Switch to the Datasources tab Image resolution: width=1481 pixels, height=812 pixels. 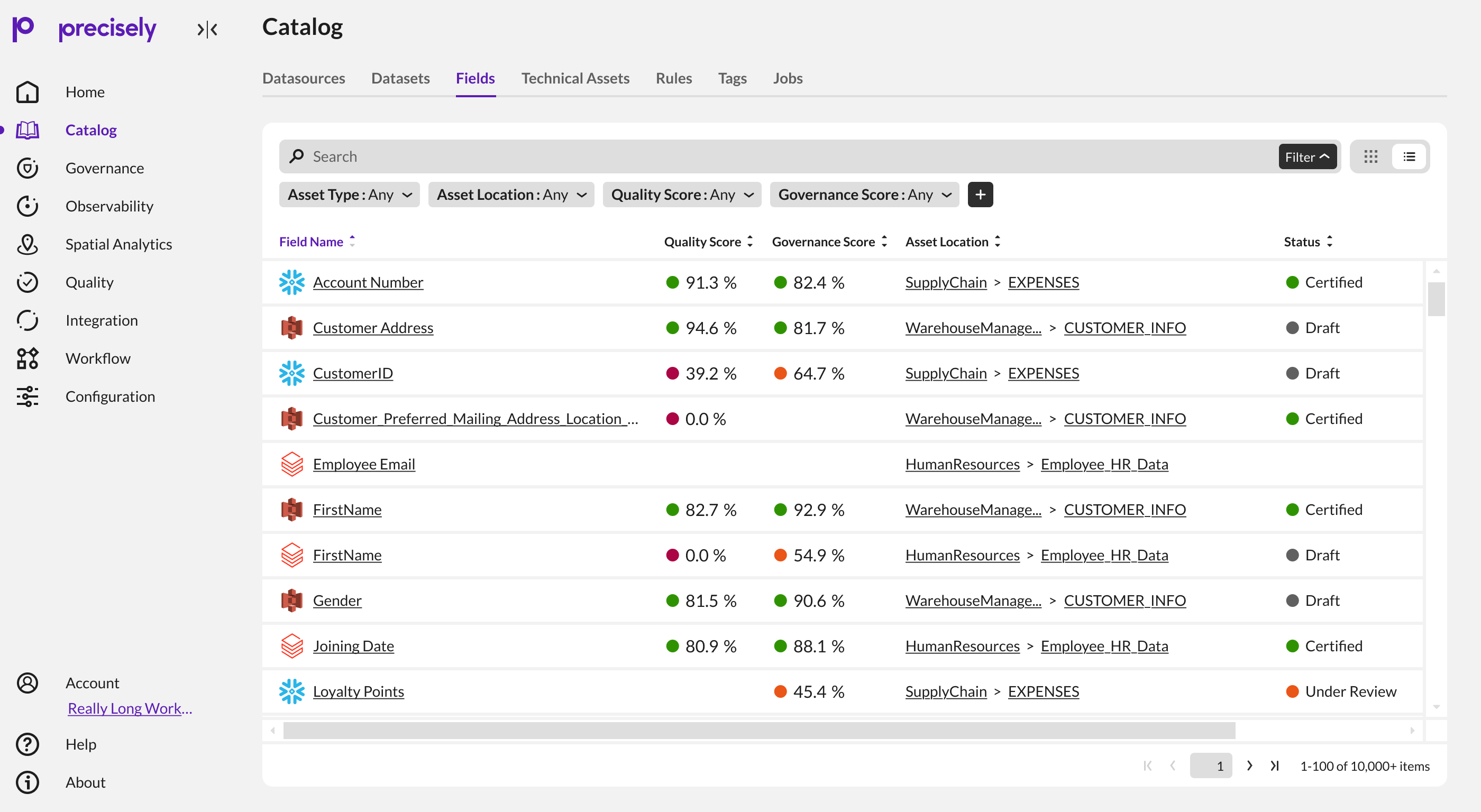[304, 78]
